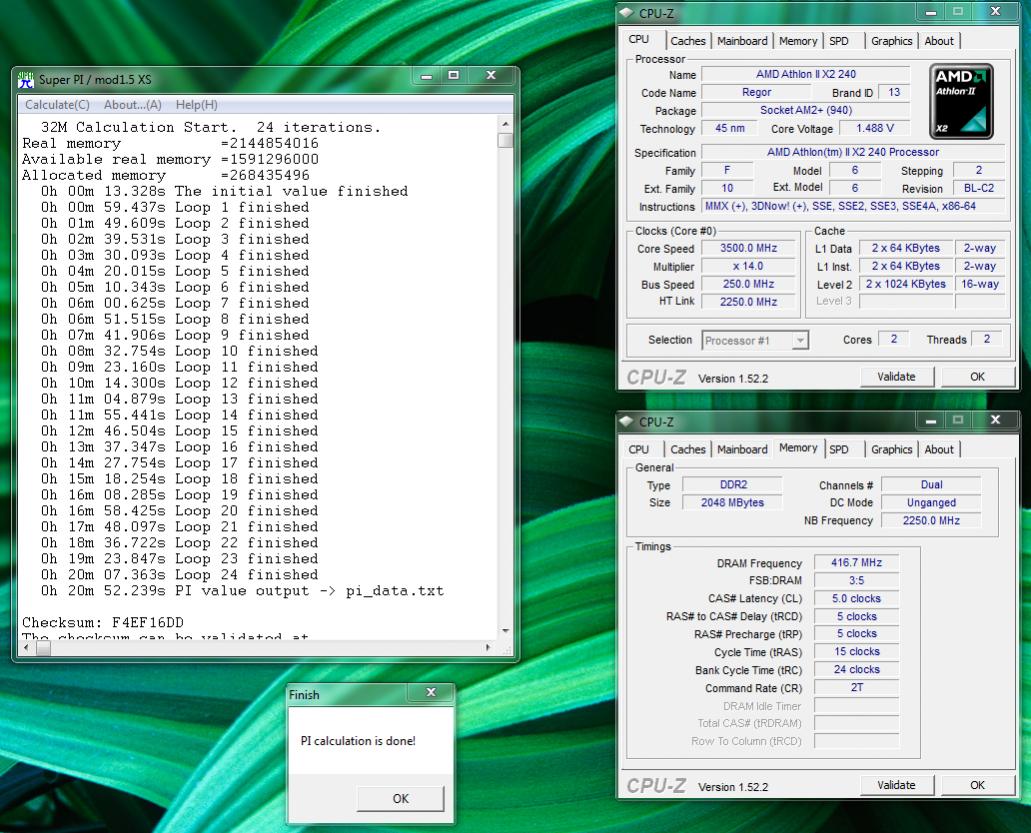This screenshot has width=1031, height=833.
Task: Open About tab in upper CPU-Z window
Action: click(939, 41)
